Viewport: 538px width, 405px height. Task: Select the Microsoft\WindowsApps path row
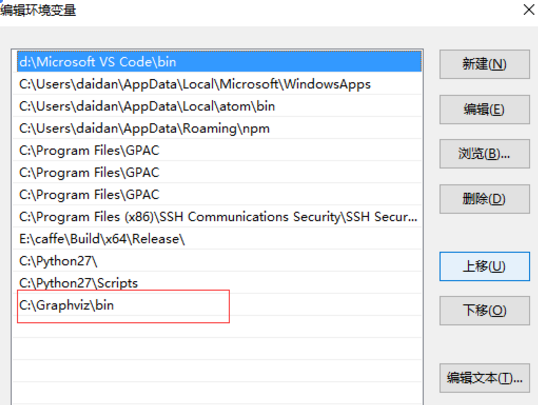[x=219, y=84]
